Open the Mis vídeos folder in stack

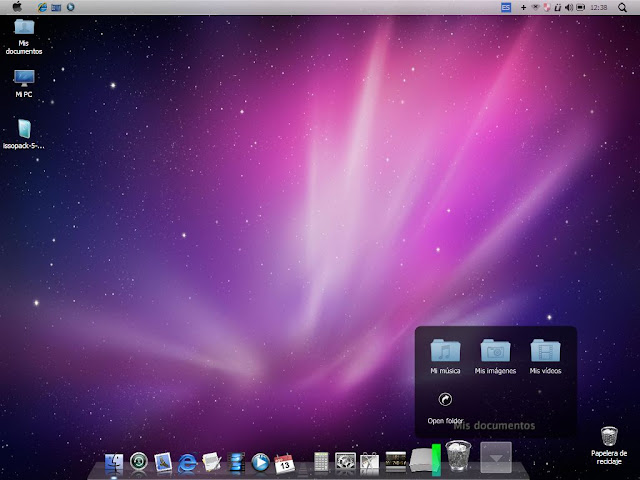click(545, 356)
